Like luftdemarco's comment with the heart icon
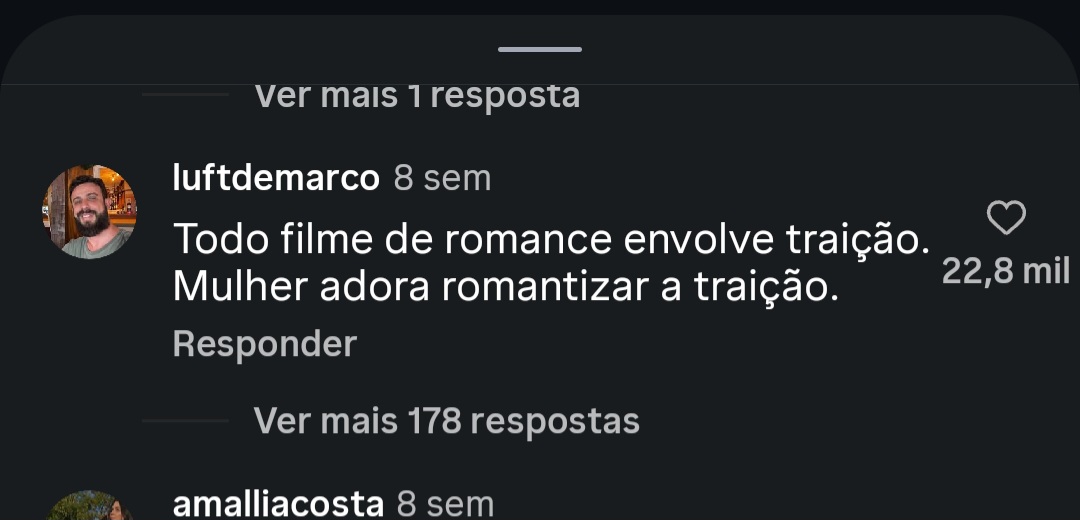Image resolution: width=1080 pixels, height=520 pixels. point(1006,218)
